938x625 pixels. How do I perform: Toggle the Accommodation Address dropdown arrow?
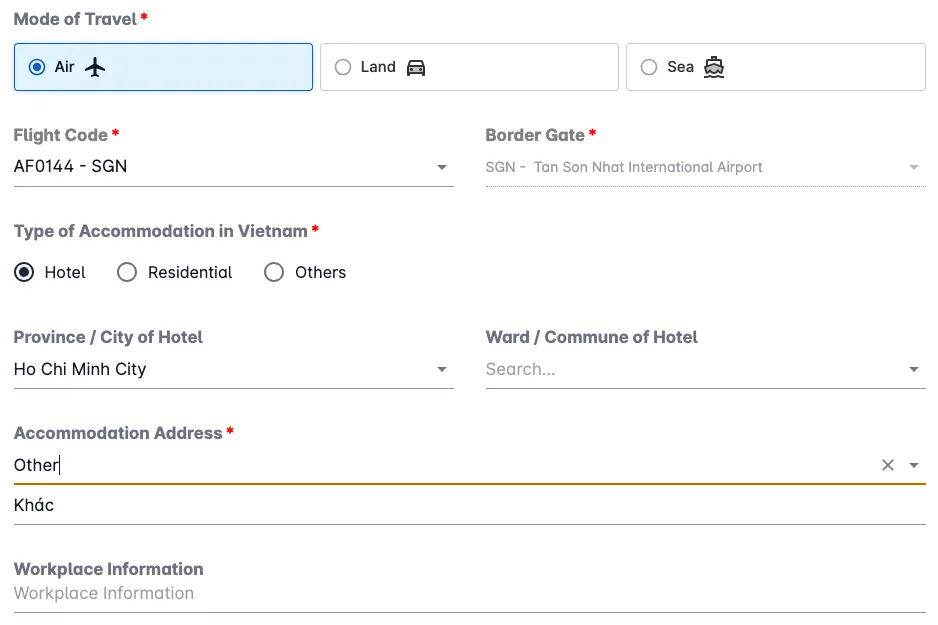click(x=913, y=465)
